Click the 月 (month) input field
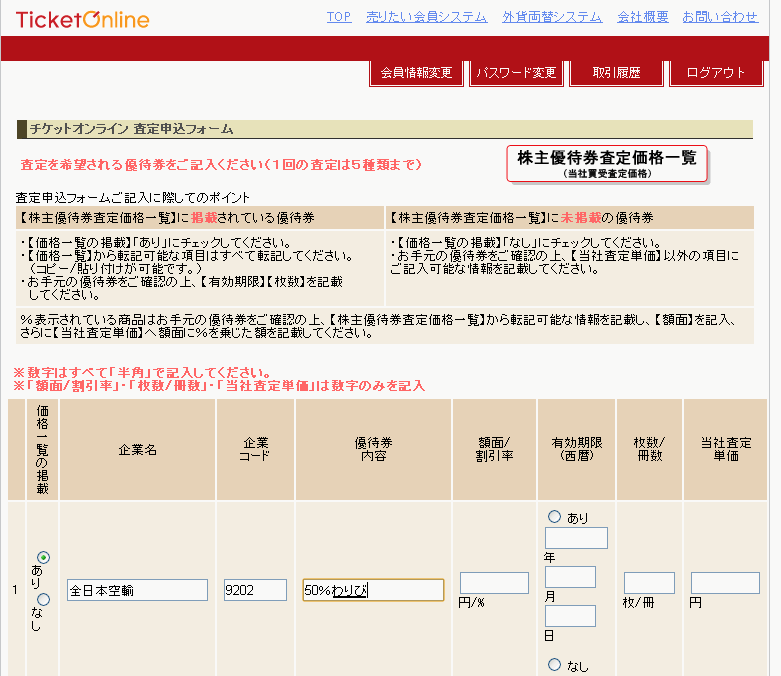This screenshot has width=781, height=676. point(570,577)
